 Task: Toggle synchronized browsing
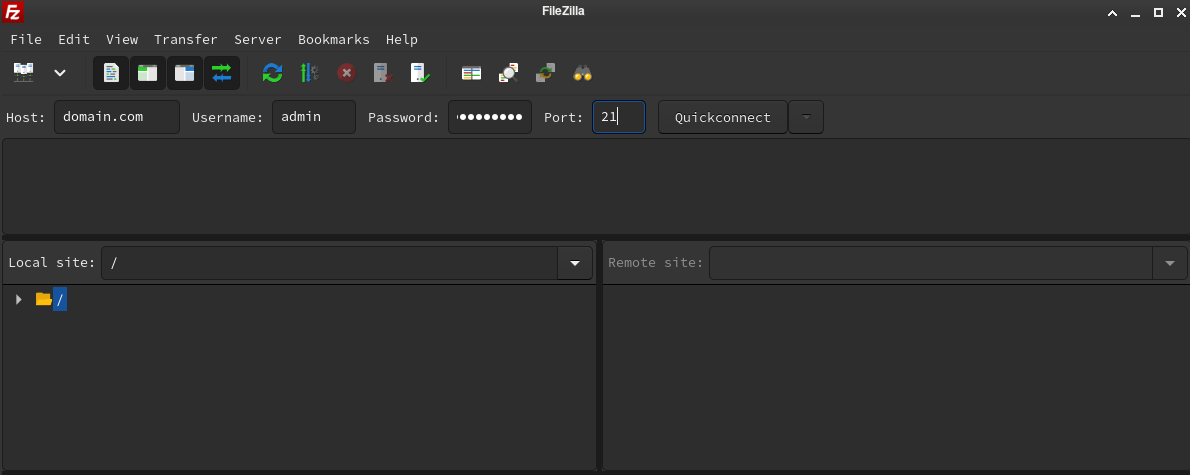(x=545, y=73)
